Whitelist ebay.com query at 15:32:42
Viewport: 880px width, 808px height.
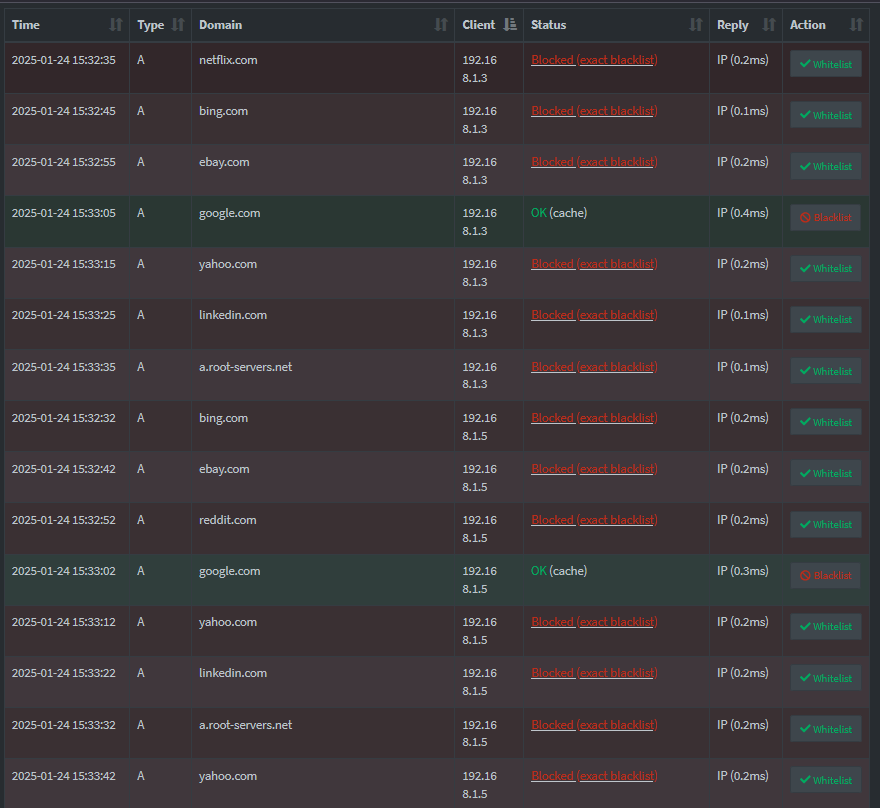point(826,473)
